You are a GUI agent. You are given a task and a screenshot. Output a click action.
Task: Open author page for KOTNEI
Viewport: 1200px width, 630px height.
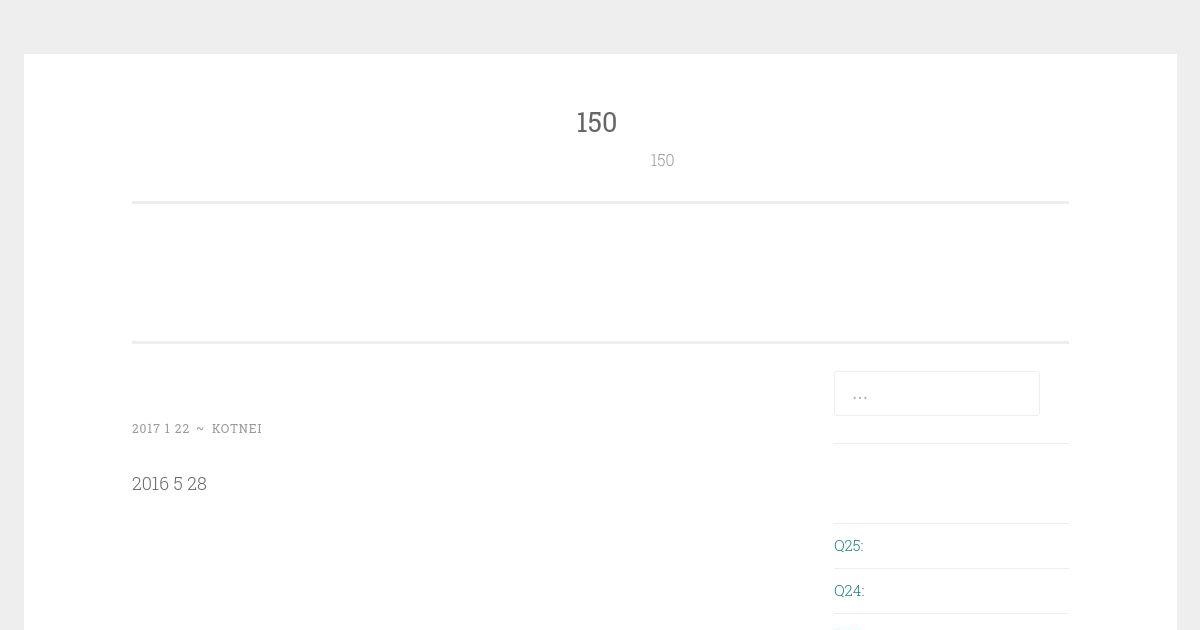[x=237, y=428]
